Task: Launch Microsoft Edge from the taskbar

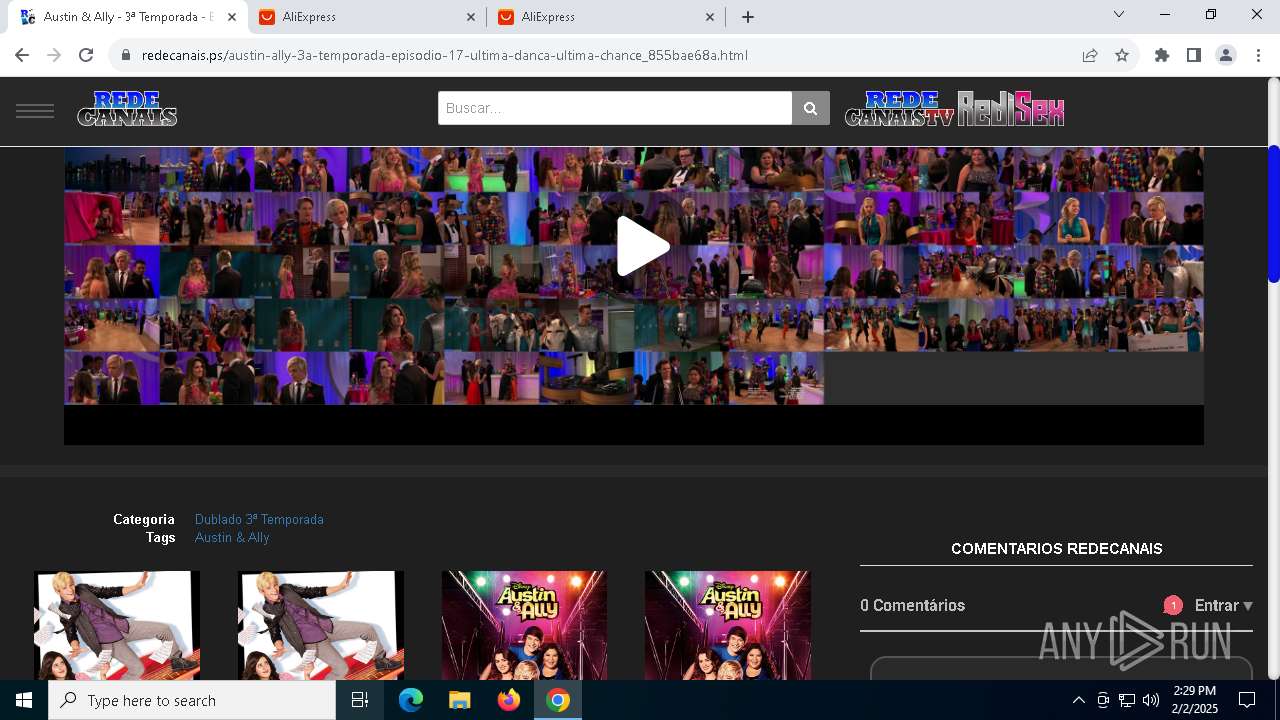Action: tap(411, 700)
